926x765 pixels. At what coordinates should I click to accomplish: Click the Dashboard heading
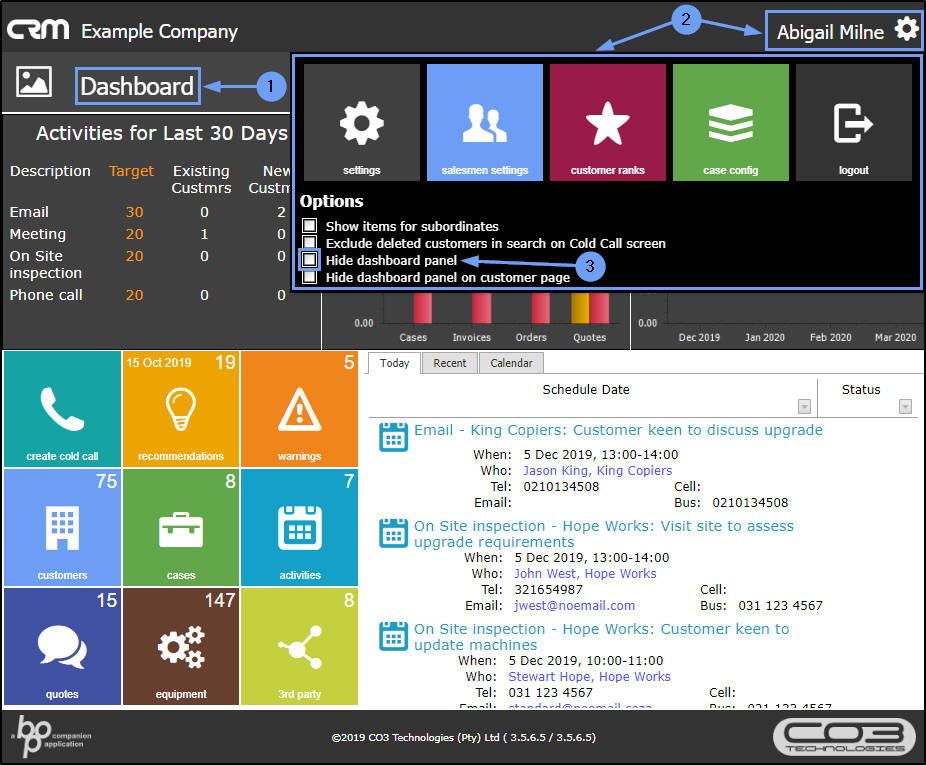(137, 86)
